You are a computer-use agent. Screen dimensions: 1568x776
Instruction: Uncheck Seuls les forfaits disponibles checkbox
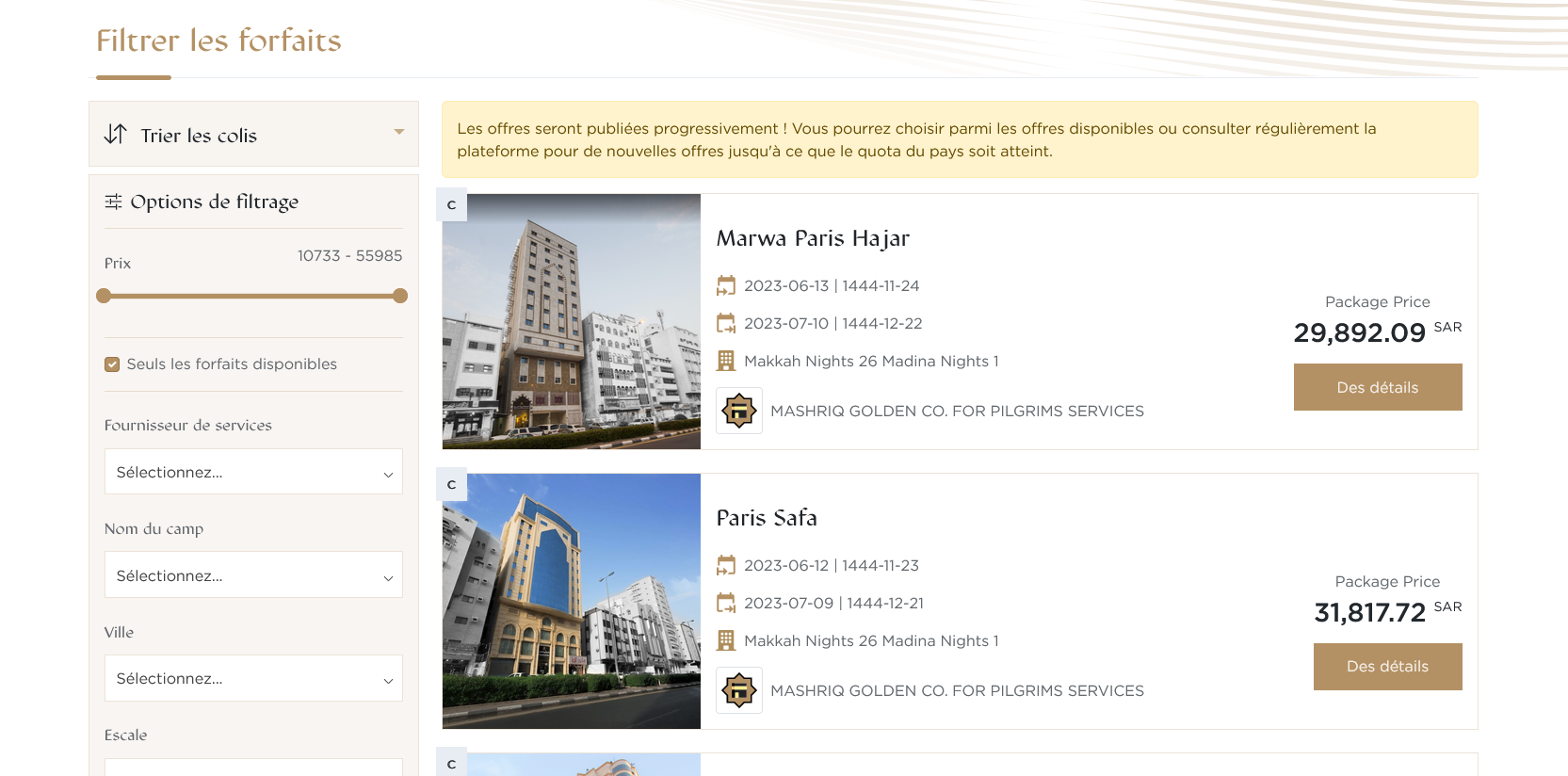112,364
